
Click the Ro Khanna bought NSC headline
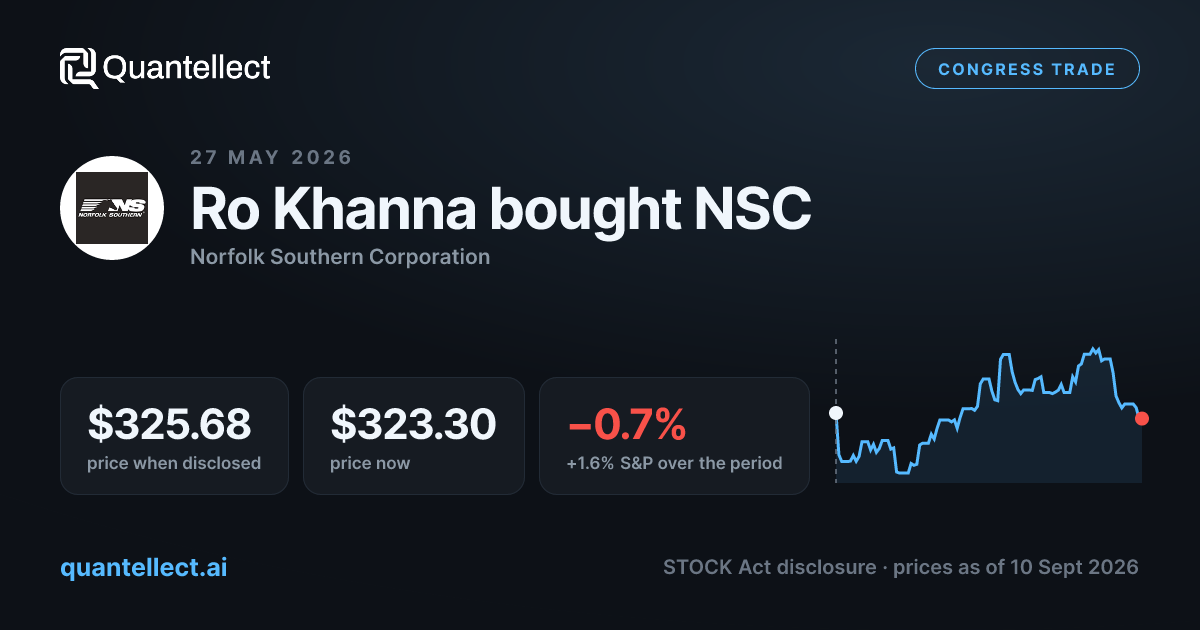point(501,208)
